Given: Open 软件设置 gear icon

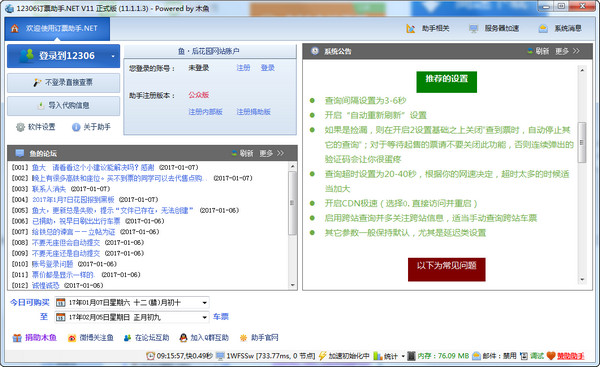Looking at the screenshot, I should [20, 127].
